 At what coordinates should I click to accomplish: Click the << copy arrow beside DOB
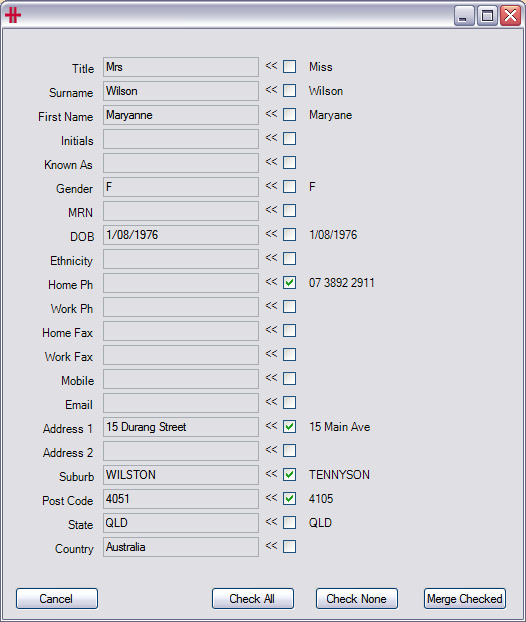click(x=271, y=233)
